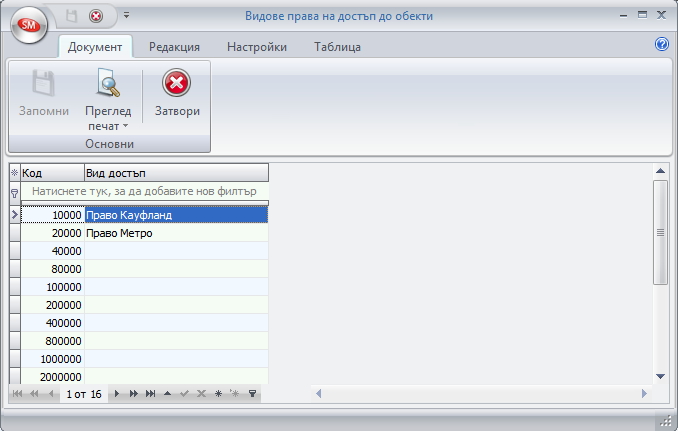Switch to the Таблица tab

[x=337, y=47]
